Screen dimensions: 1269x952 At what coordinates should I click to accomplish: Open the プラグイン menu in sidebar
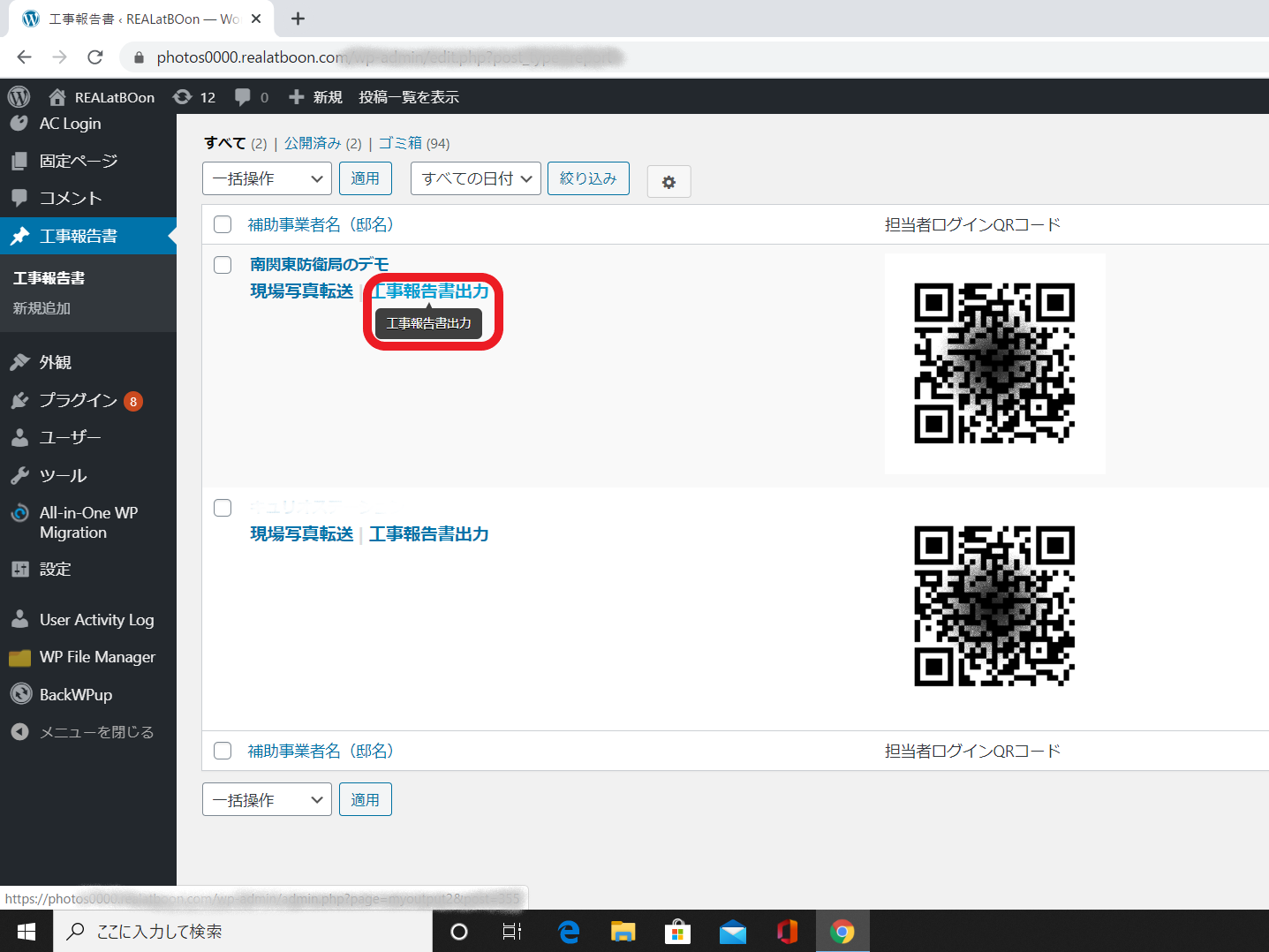coord(78,400)
